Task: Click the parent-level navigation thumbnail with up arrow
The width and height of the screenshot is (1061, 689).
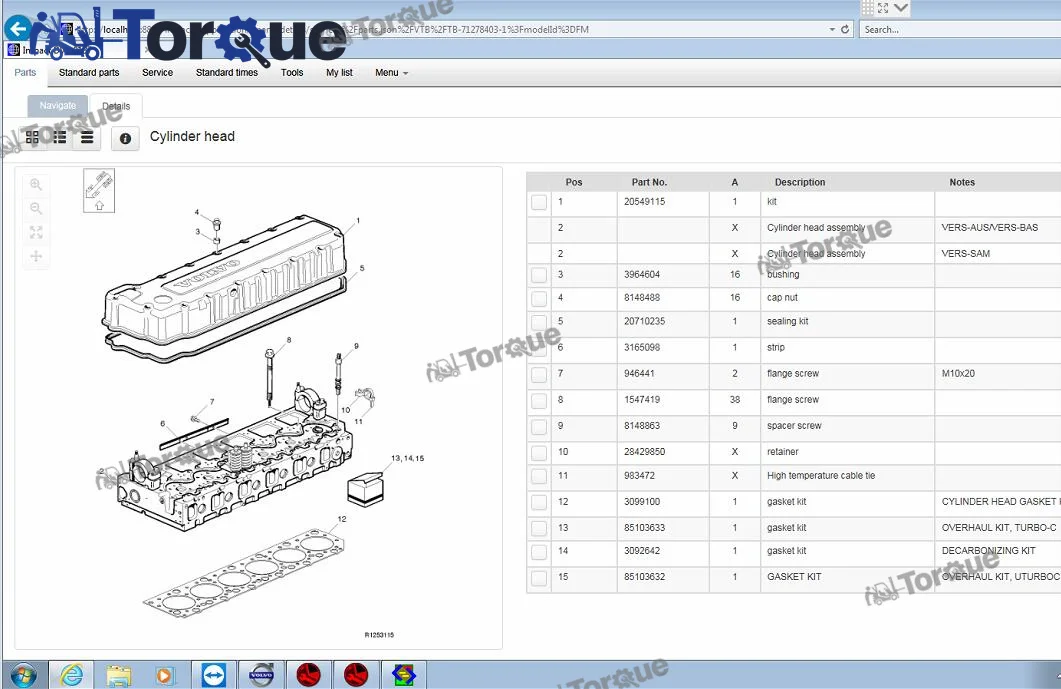Action: click(99, 190)
